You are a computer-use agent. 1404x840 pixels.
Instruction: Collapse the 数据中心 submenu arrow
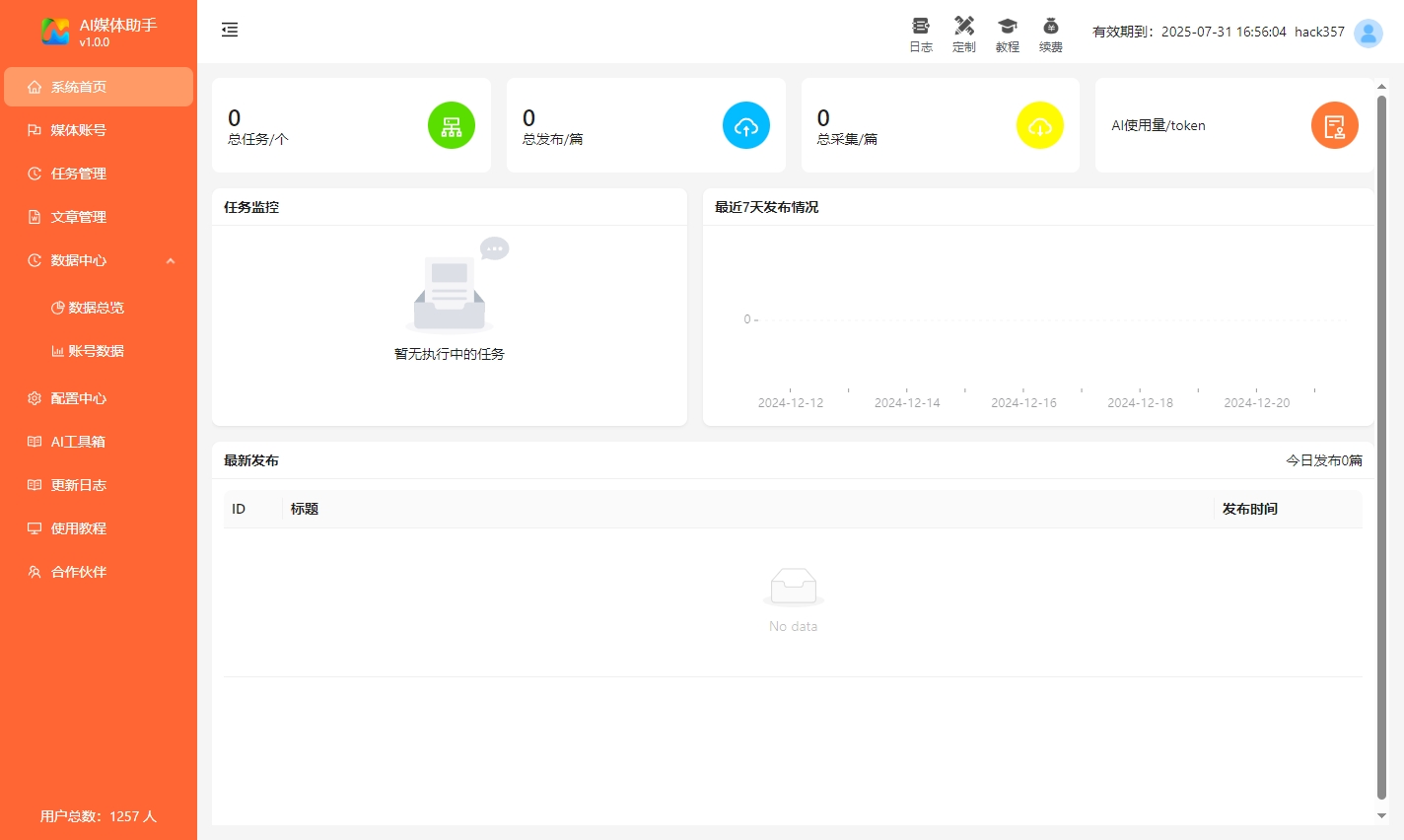(x=171, y=260)
